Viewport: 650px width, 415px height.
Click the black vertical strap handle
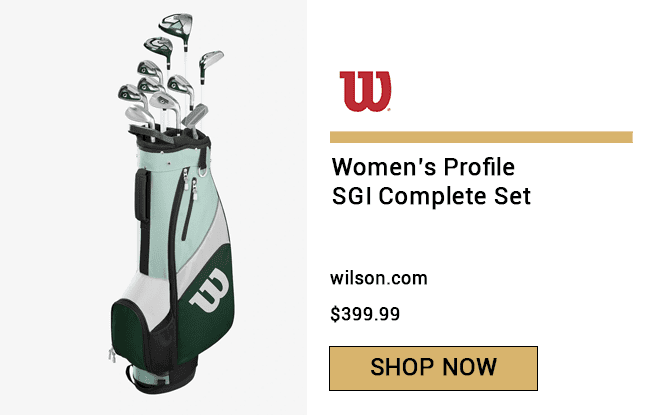[142, 196]
